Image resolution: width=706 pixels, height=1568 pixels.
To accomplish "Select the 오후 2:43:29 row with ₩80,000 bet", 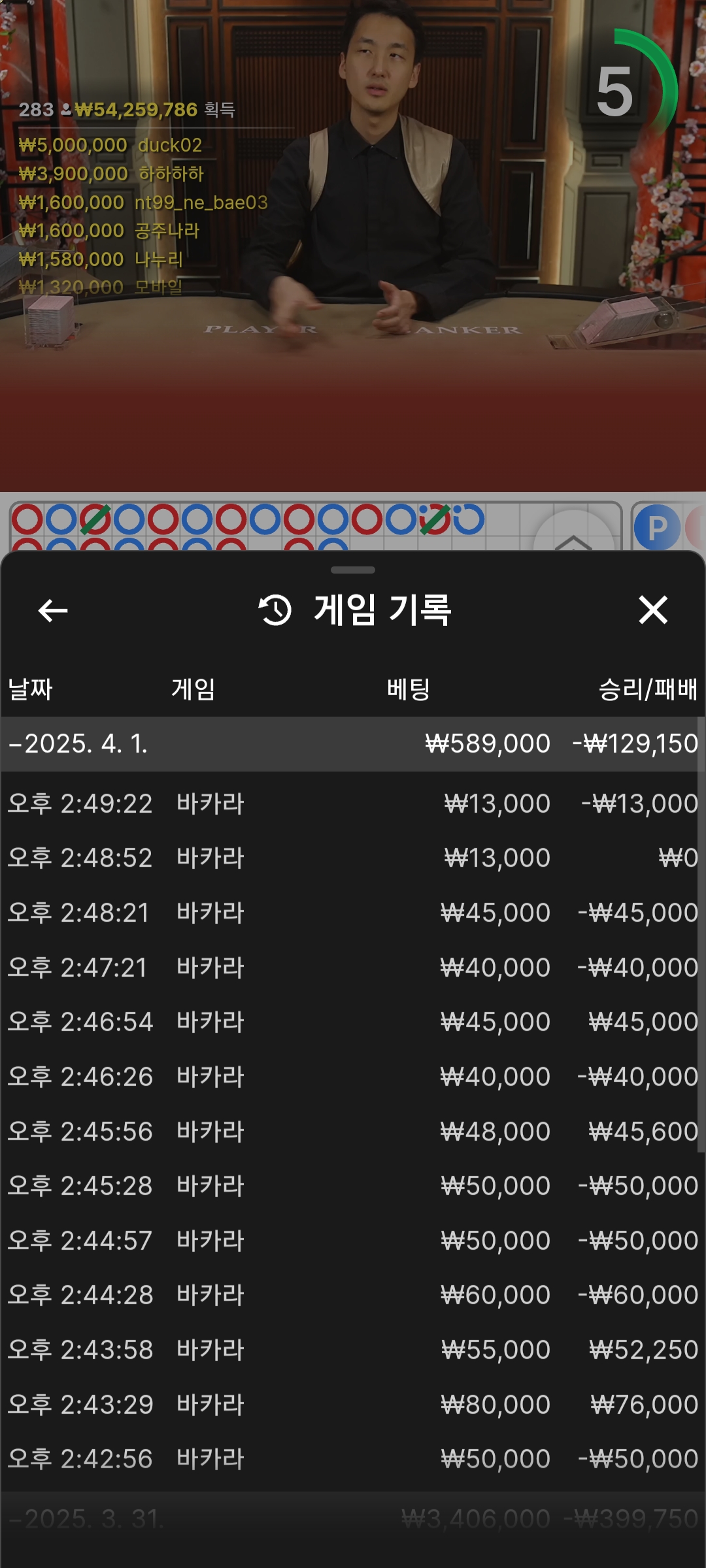I will coord(353,1405).
